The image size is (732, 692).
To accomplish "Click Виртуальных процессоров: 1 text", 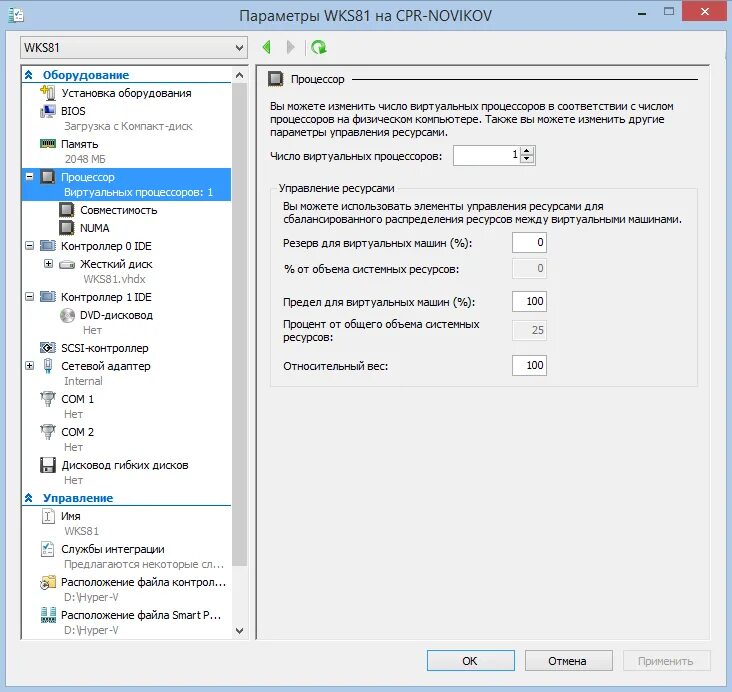I will click(138, 192).
